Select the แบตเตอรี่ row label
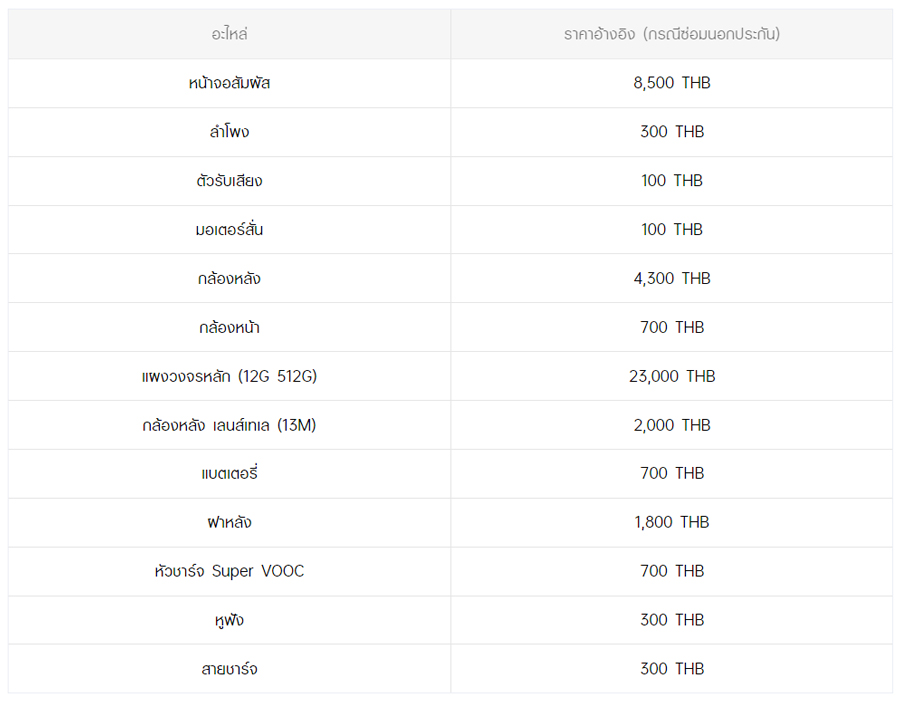The height and width of the screenshot is (702, 900). pos(229,474)
